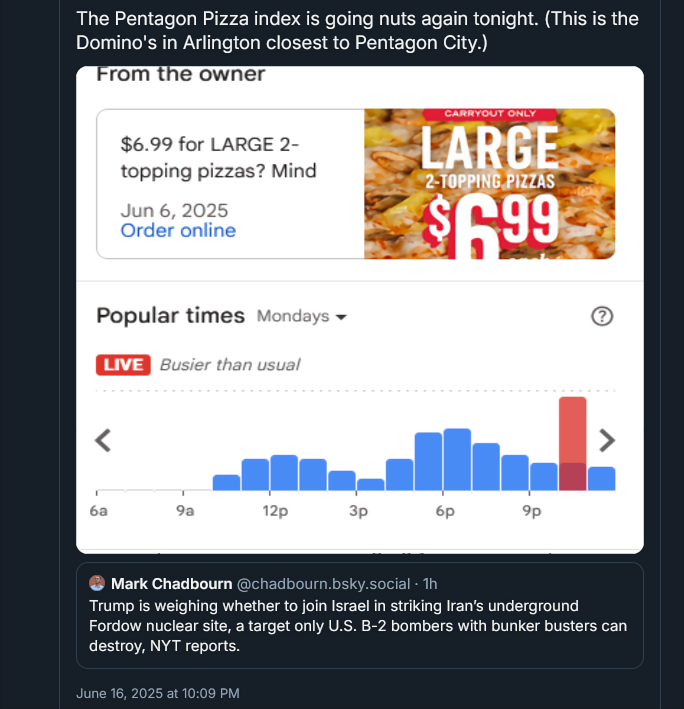Click the Popular times help question mark icon

tap(602, 316)
